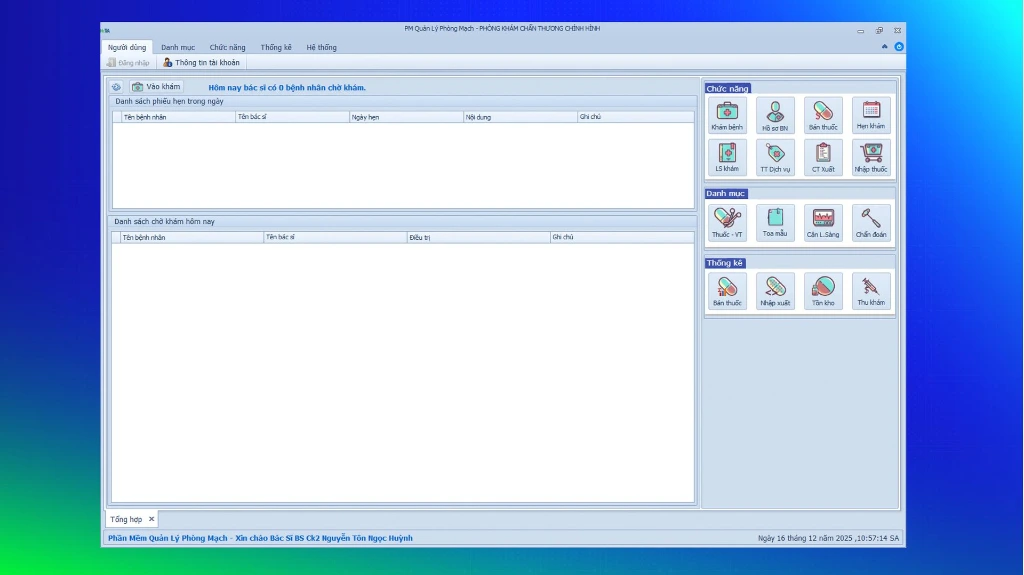Open Thuốc - VT catalog
This screenshot has width=1024, height=575.
pos(727,223)
